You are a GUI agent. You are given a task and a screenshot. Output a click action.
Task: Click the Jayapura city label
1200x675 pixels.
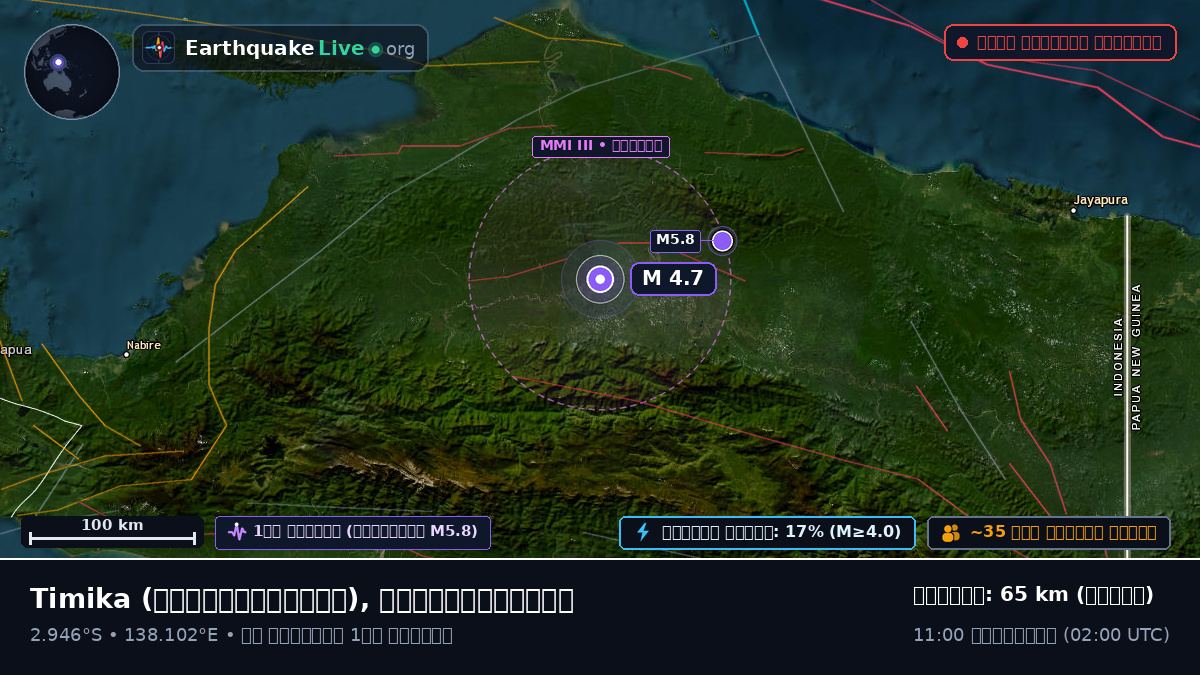[x=1100, y=200]
